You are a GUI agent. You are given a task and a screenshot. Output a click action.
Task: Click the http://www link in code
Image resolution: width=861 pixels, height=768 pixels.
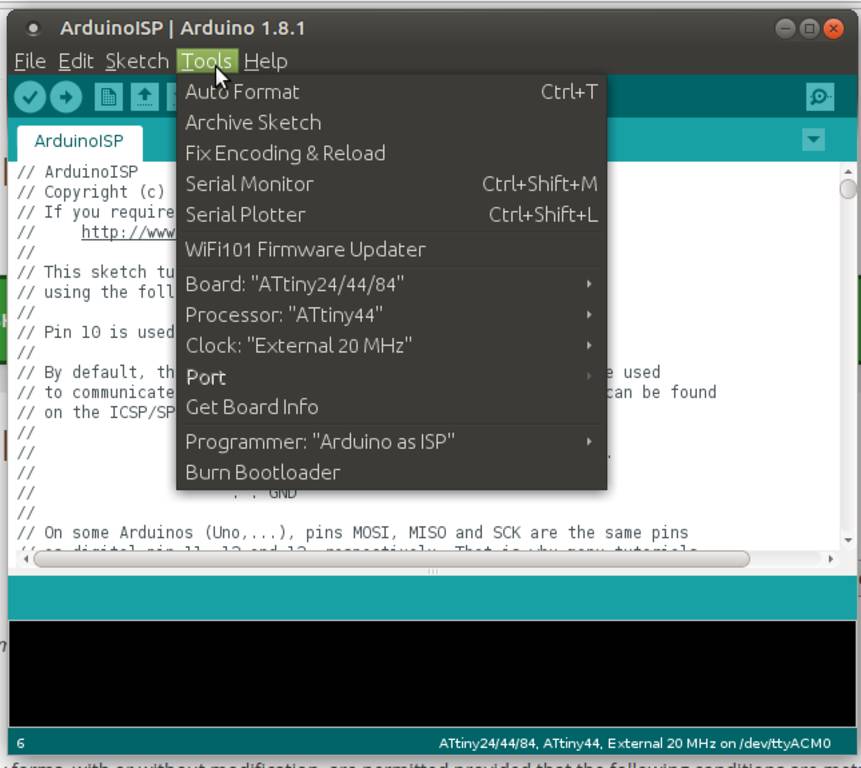pyautogui.click(x=128, y=232)
